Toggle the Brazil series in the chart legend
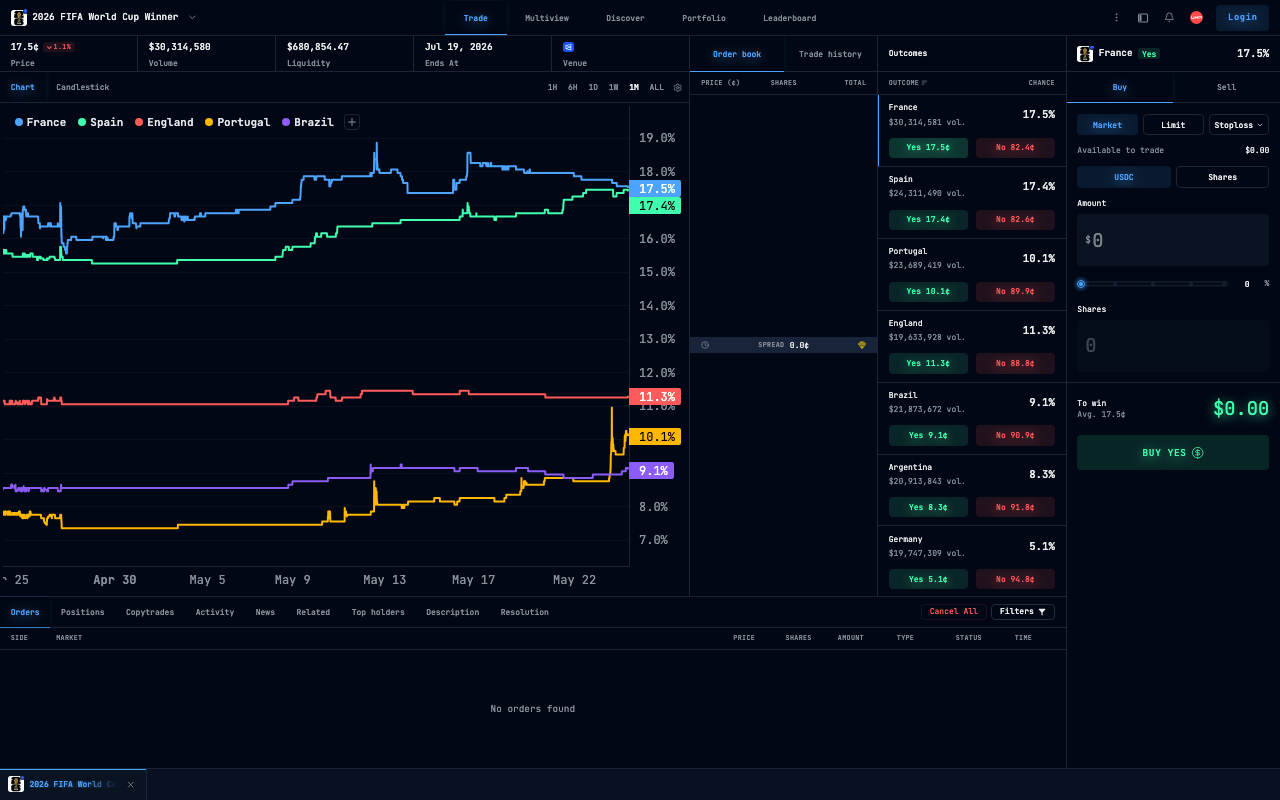This screenshot has height=800, width=1280. click(307, 122)
